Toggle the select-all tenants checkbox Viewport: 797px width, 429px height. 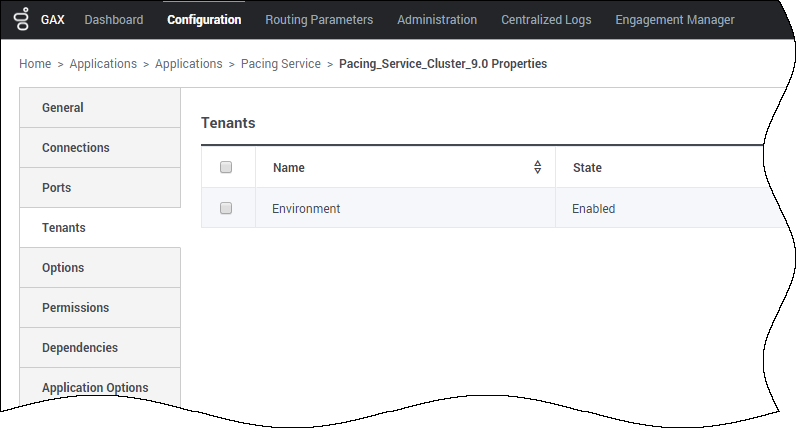226,167
